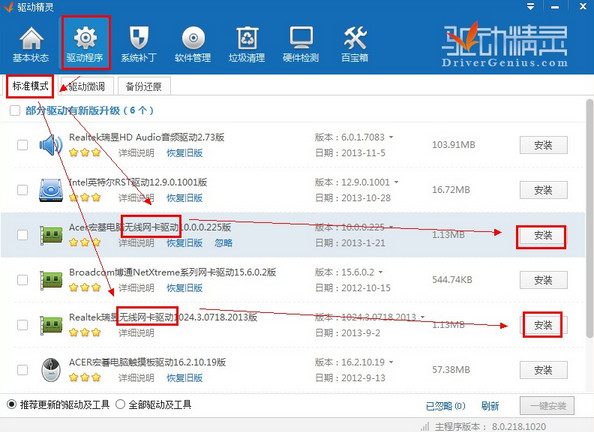Click 恢复旧版 for Broadcom NetXtreme driver

point(184,288)
